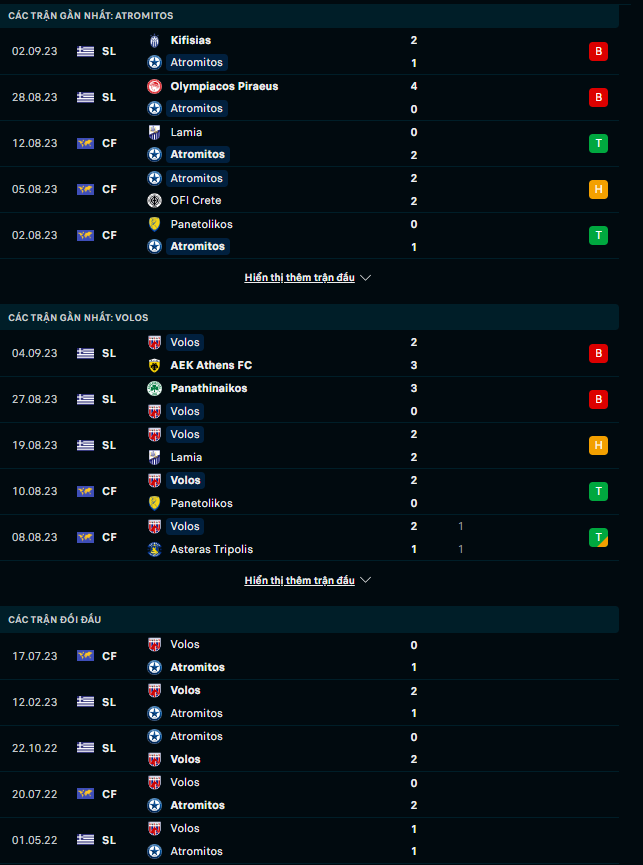Viewport: 643px width, 865px height.
Task: Click the red B badge for Kifisias match
Action: 598,51
